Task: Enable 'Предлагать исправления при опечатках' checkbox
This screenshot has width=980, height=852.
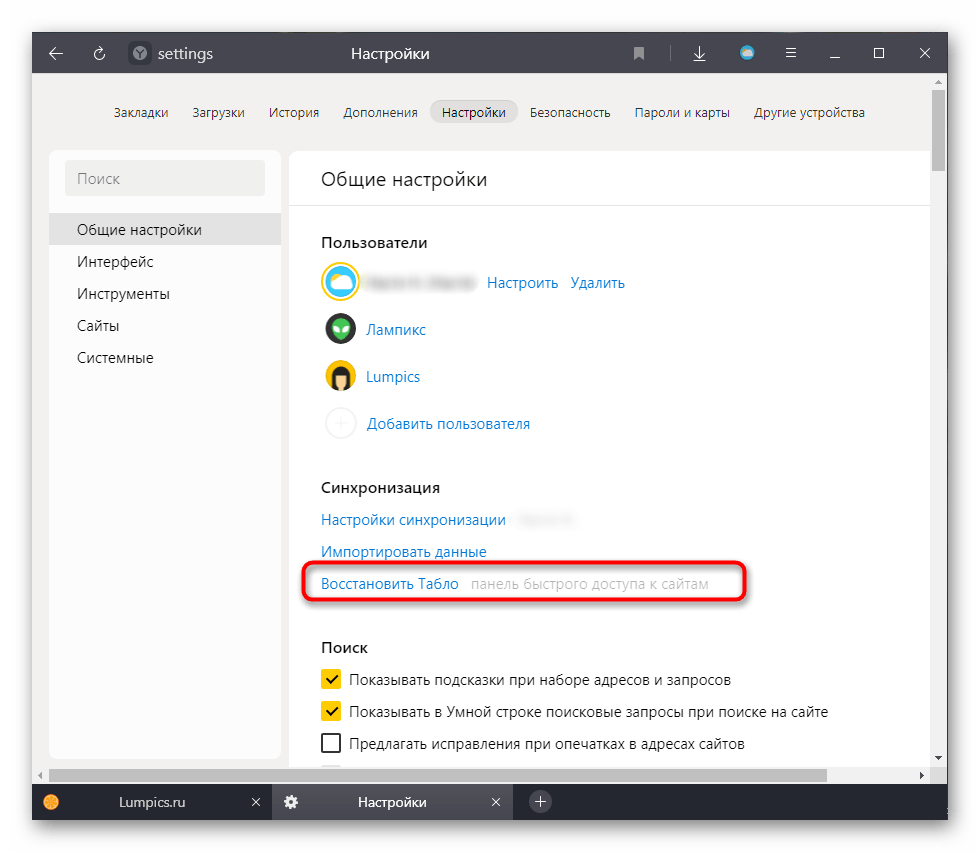Action: (331, 744)
